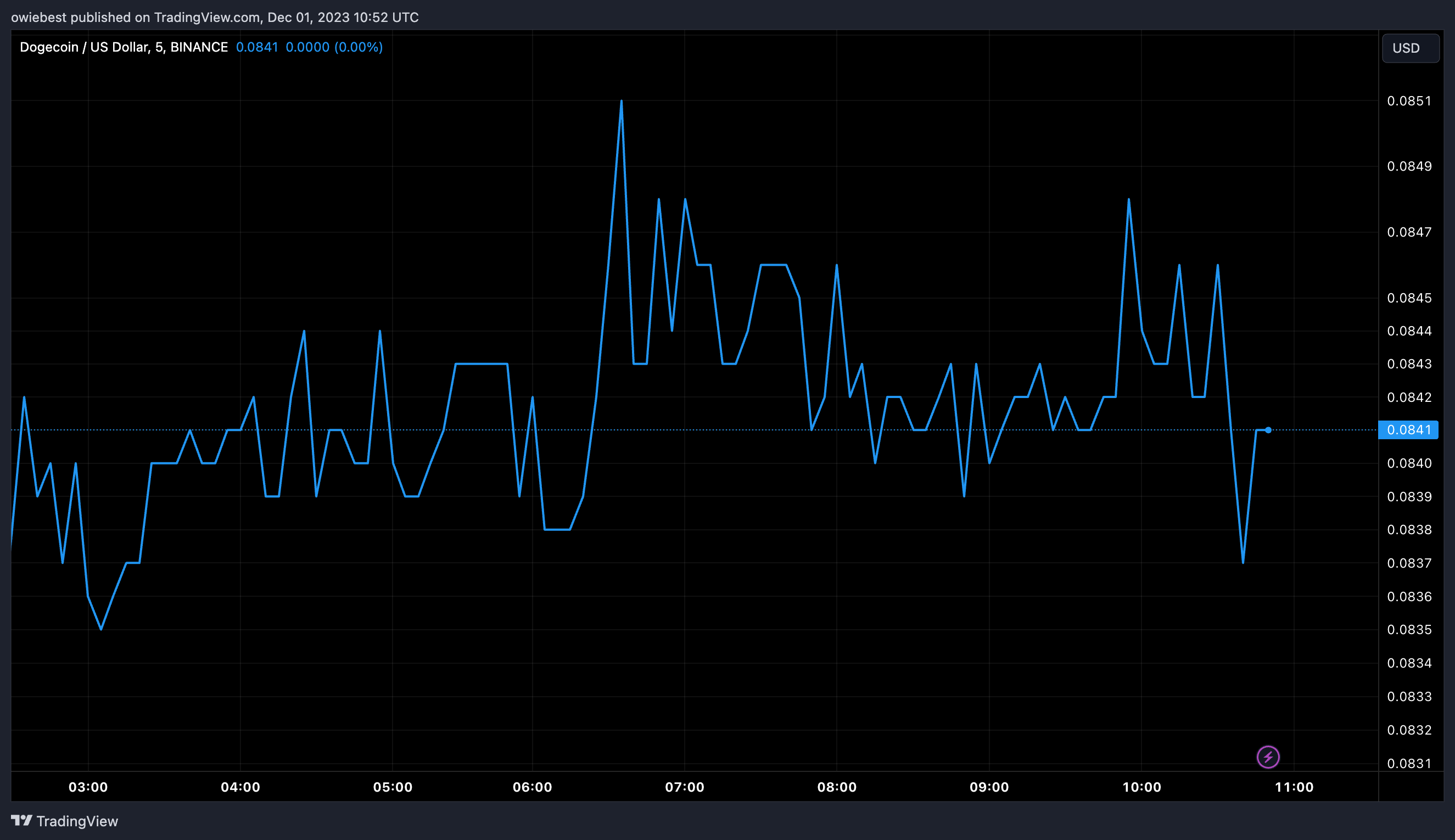
Task: Click the Dogecoin / US Dollar symbol title
Action: (x=124, y=47)
